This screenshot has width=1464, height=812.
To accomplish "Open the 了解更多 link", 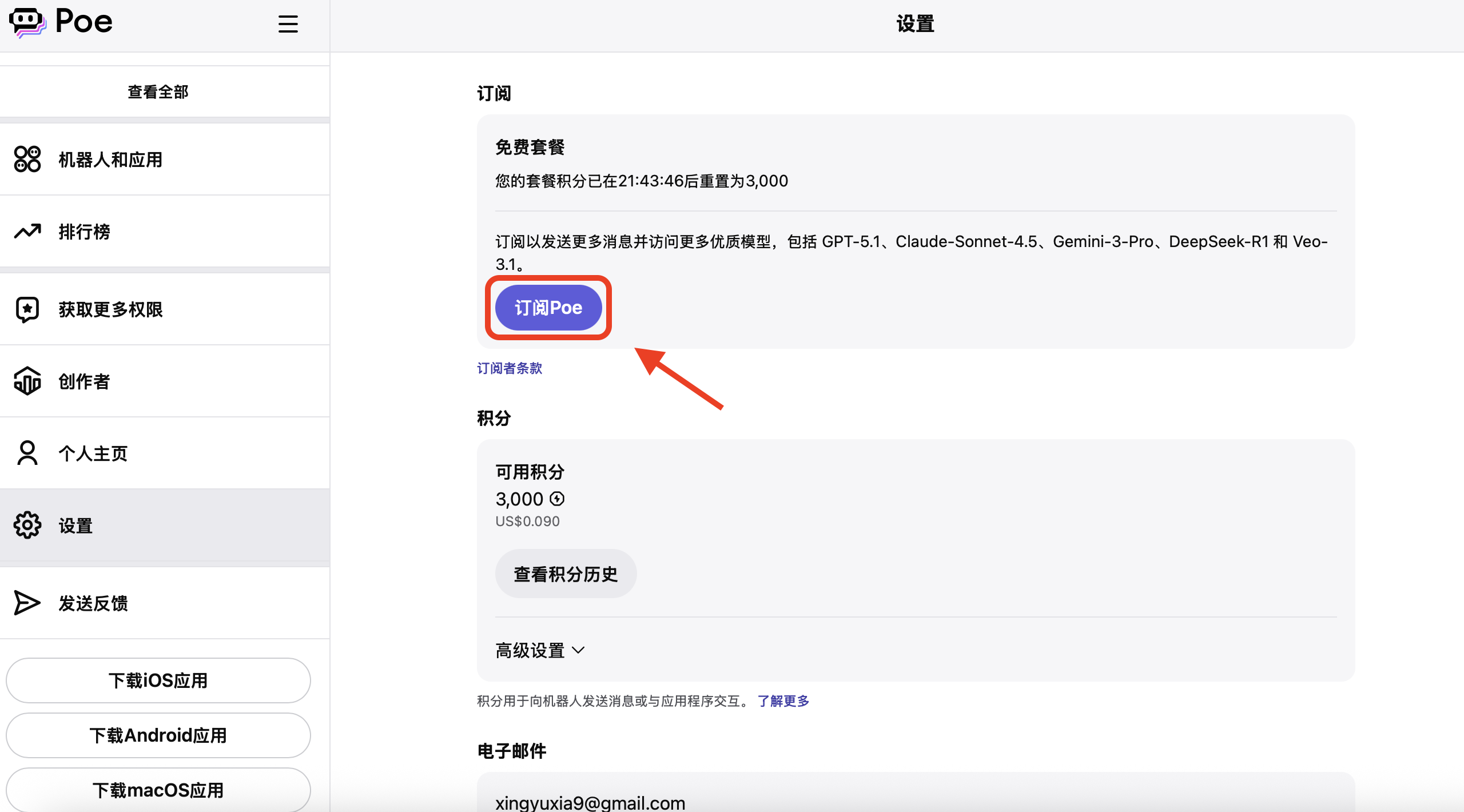I will 783,701.
